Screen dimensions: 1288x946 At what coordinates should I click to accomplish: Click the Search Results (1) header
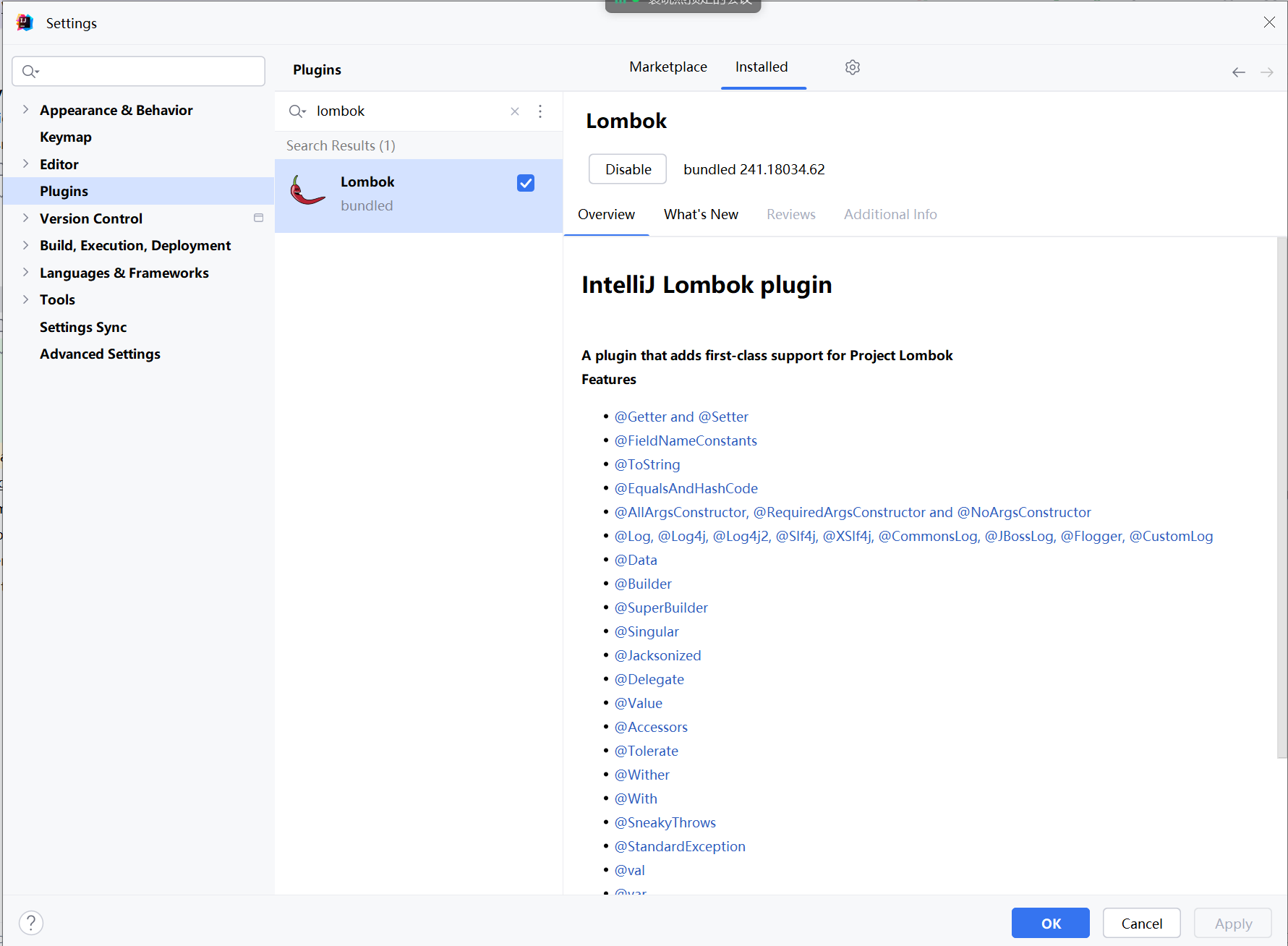[341, 145]
